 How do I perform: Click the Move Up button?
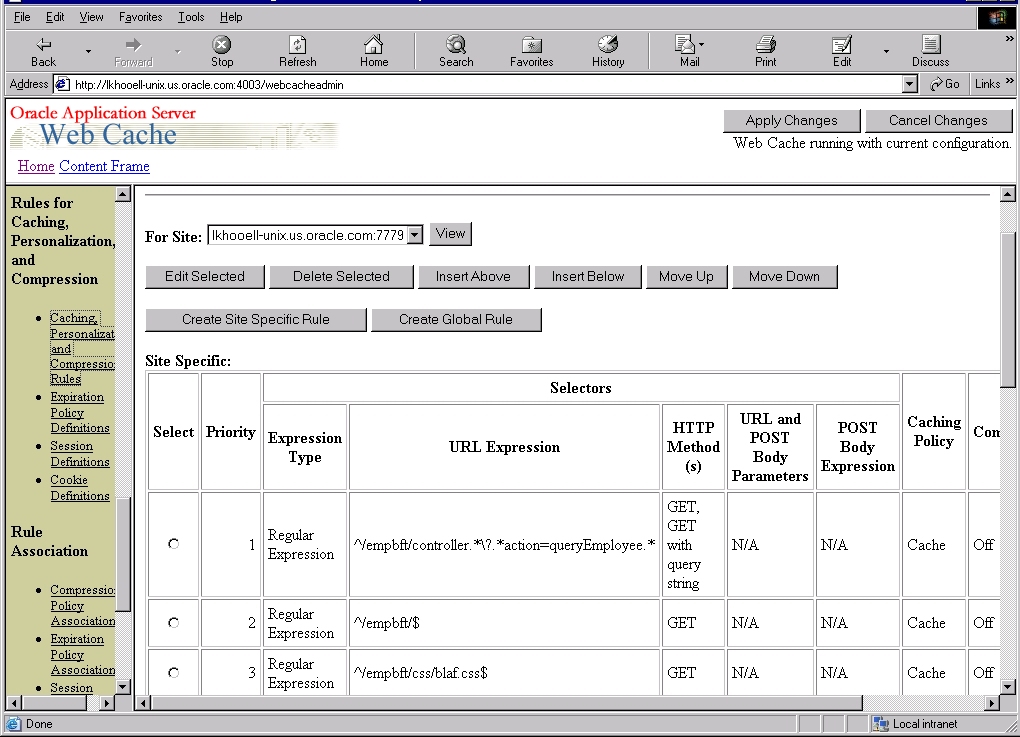click(x=686, y=276)
